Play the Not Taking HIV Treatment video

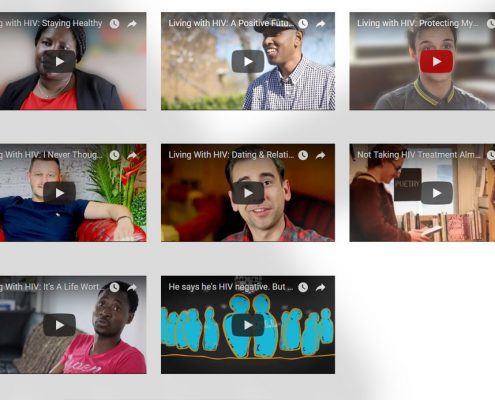436,193
